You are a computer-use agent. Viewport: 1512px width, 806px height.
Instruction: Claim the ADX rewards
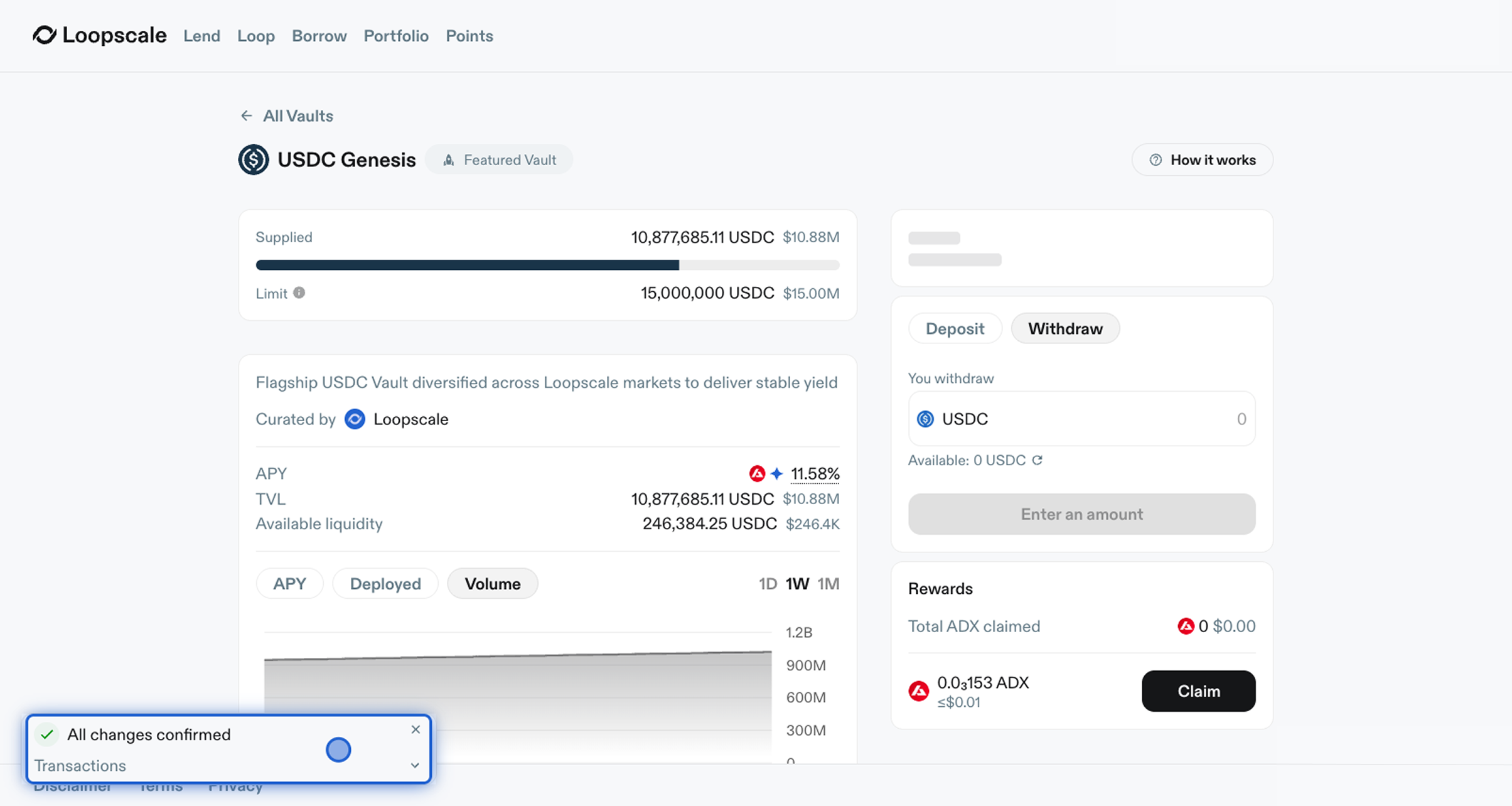(1198, 691)
